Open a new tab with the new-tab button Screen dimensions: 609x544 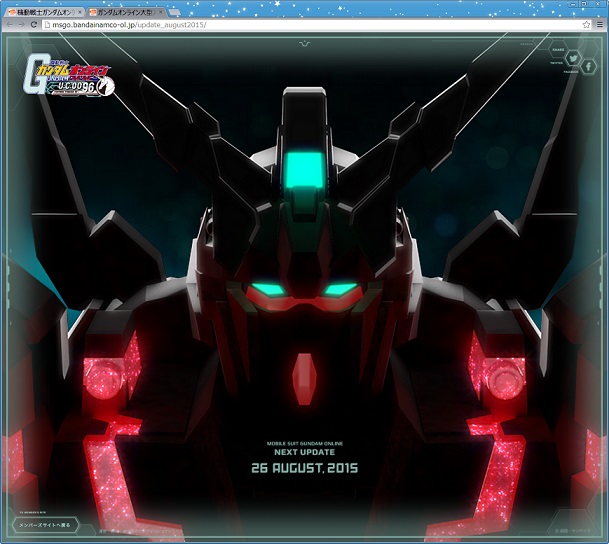coord(174,12)
